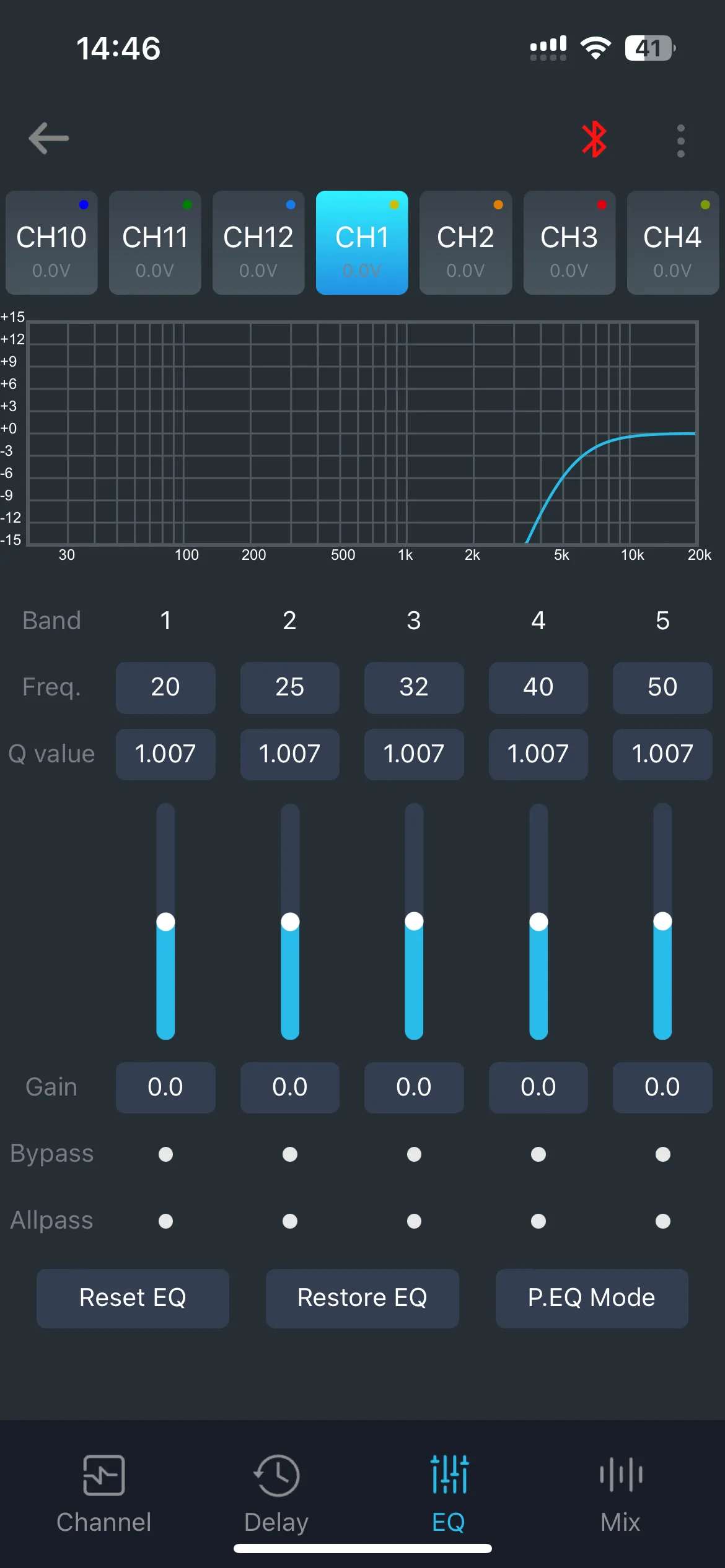Open the three-dot overflow menu
725x1568 pixels.
680,141
